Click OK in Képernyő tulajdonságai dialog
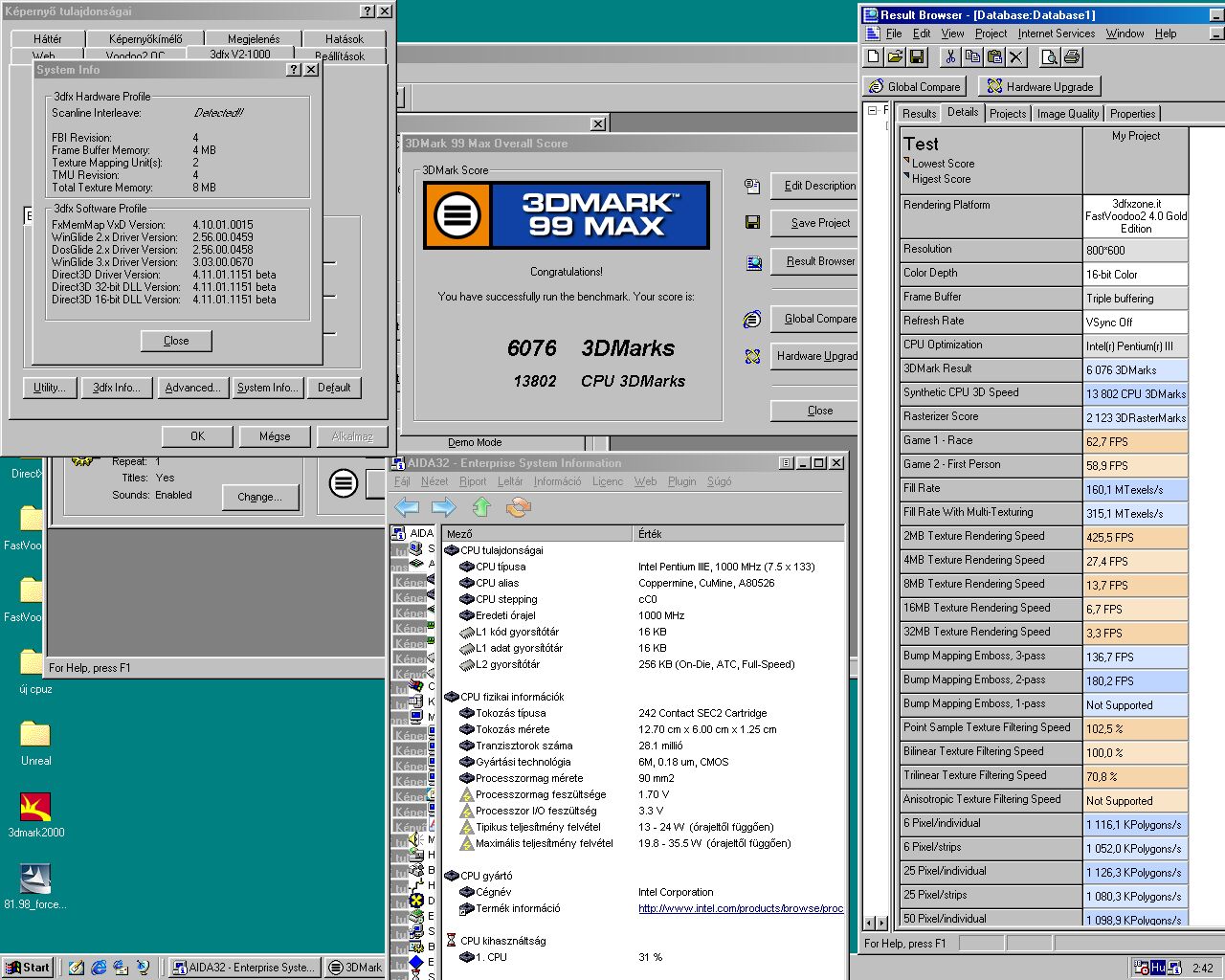1225x980 pixels. click(x=197, y=436)
